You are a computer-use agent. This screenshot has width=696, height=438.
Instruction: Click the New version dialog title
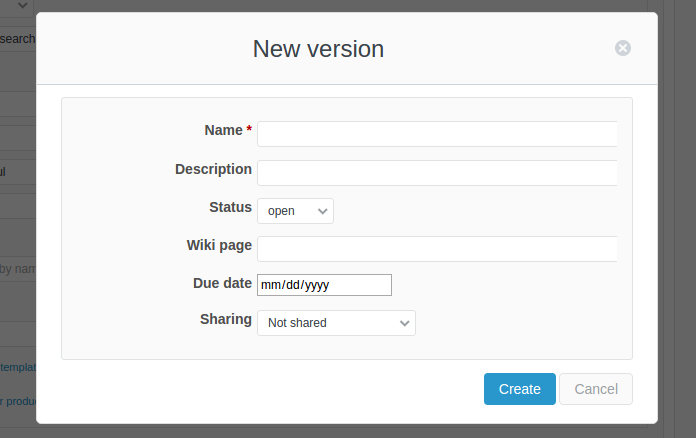[x=318, y=49]
